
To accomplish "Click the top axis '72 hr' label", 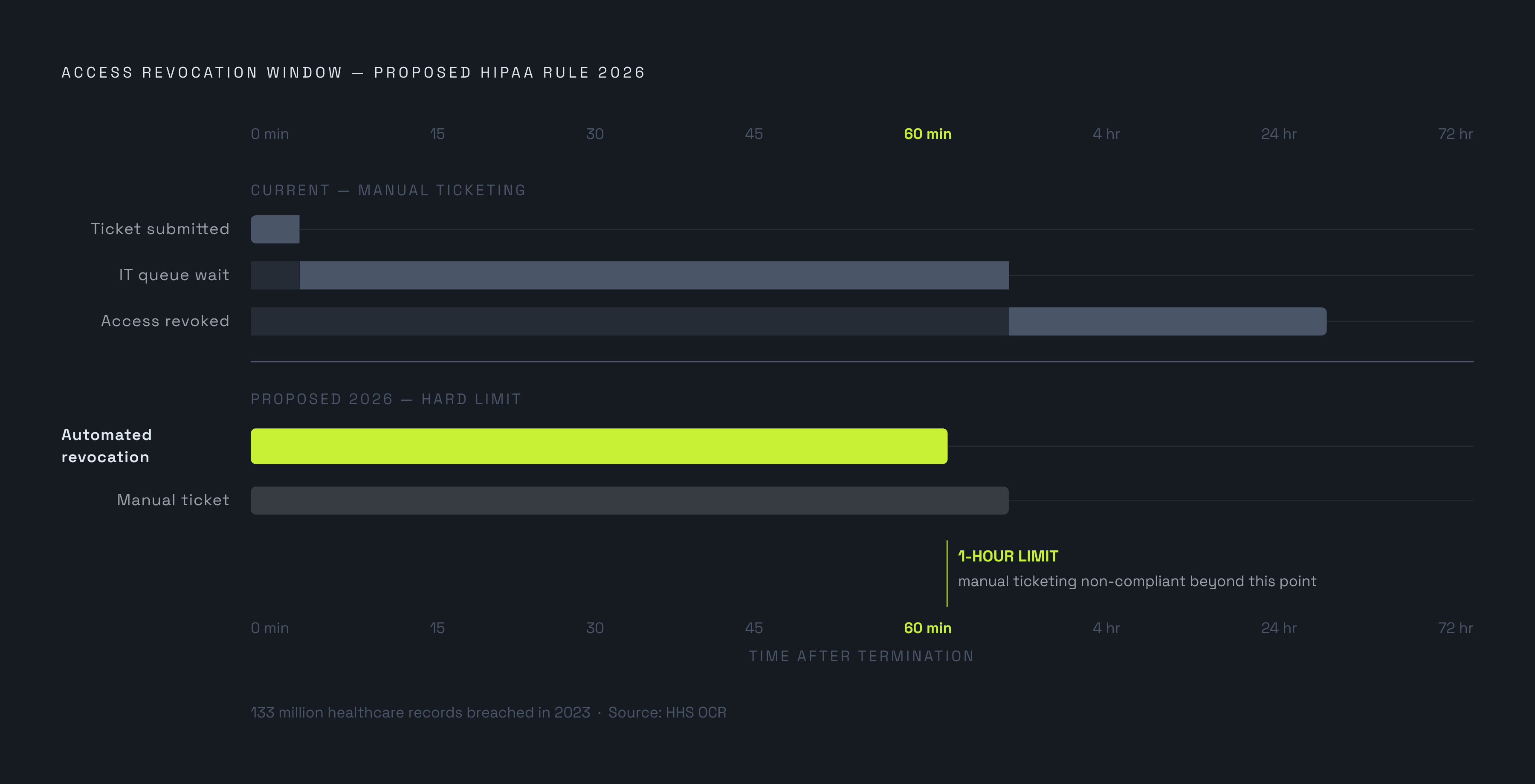I will 1455,134.
